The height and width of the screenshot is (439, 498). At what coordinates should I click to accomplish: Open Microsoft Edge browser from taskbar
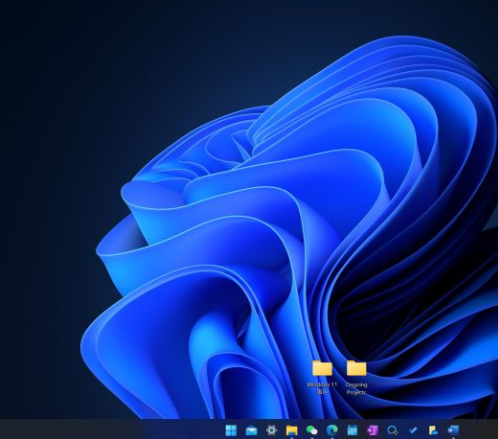click(332, 430)
